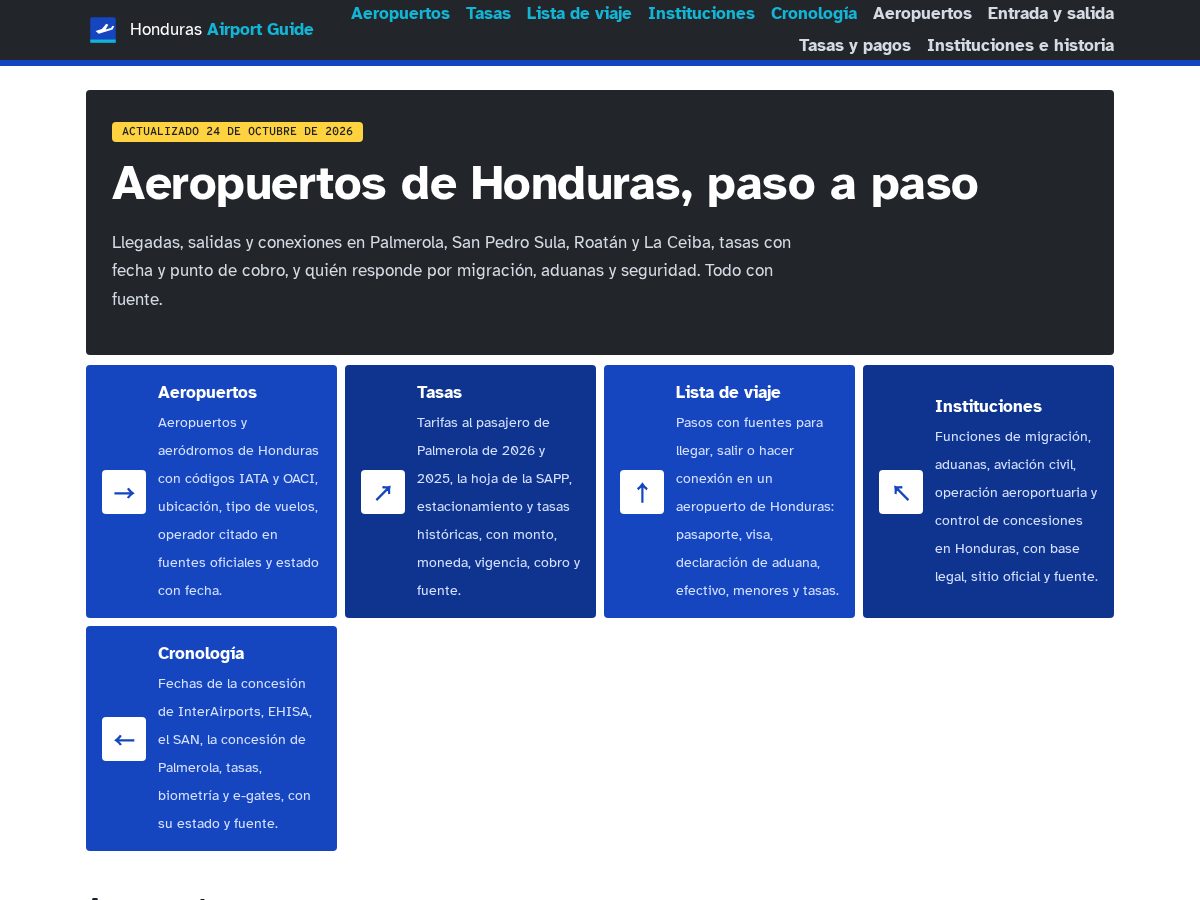Go to Tasas y pagos section
Screen dimensions: 1200x900
point(855,45)
